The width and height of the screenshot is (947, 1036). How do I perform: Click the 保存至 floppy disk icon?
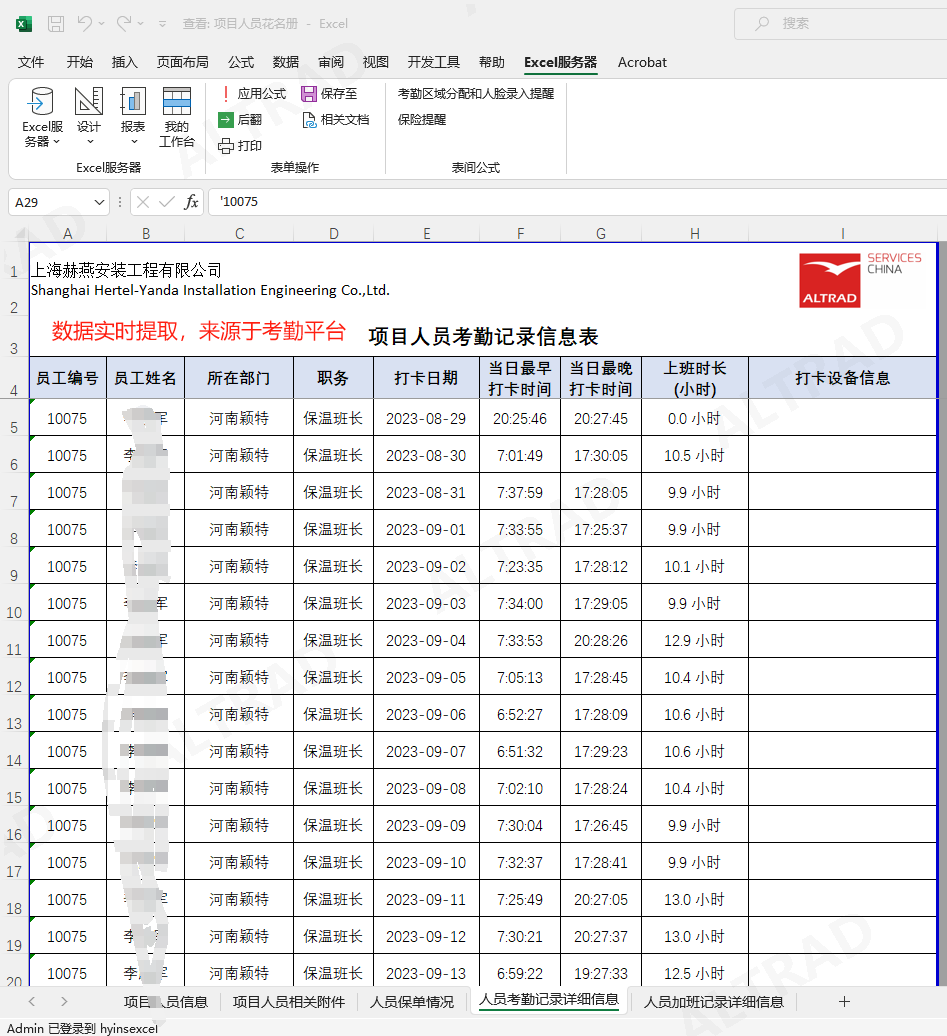(x=309, y=94)
